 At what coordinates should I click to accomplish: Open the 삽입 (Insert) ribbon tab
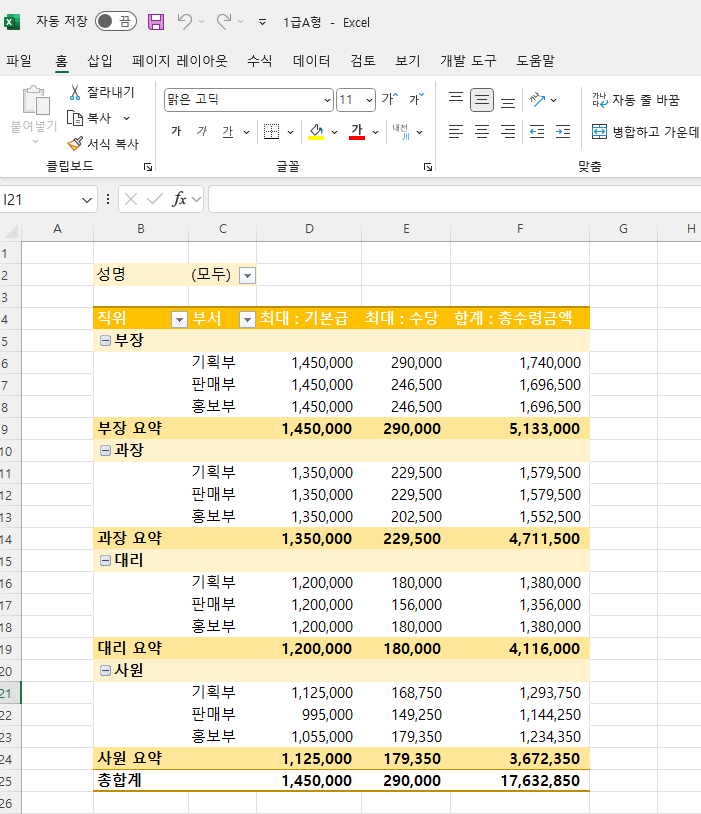pyautogui.click(x=100, y=61)
